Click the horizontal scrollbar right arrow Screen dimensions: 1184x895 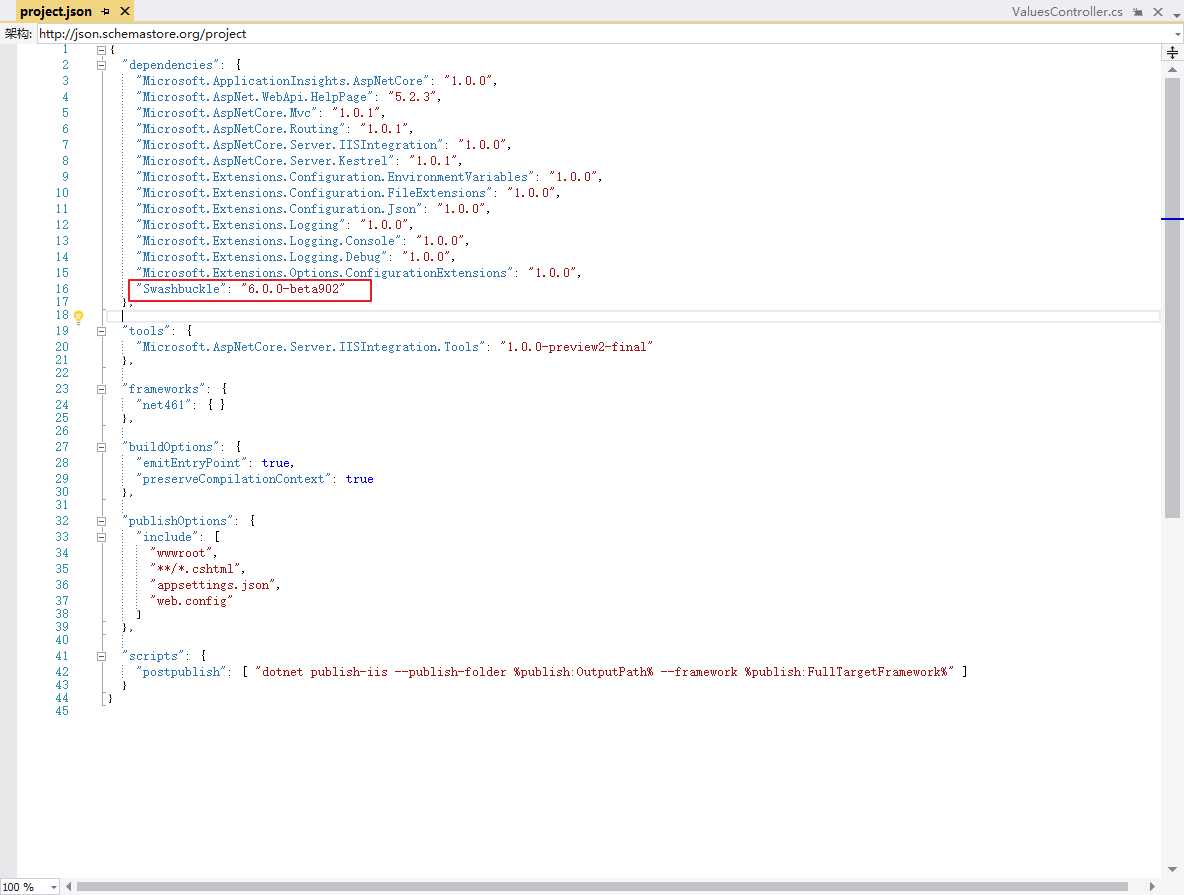(1152, 887)
